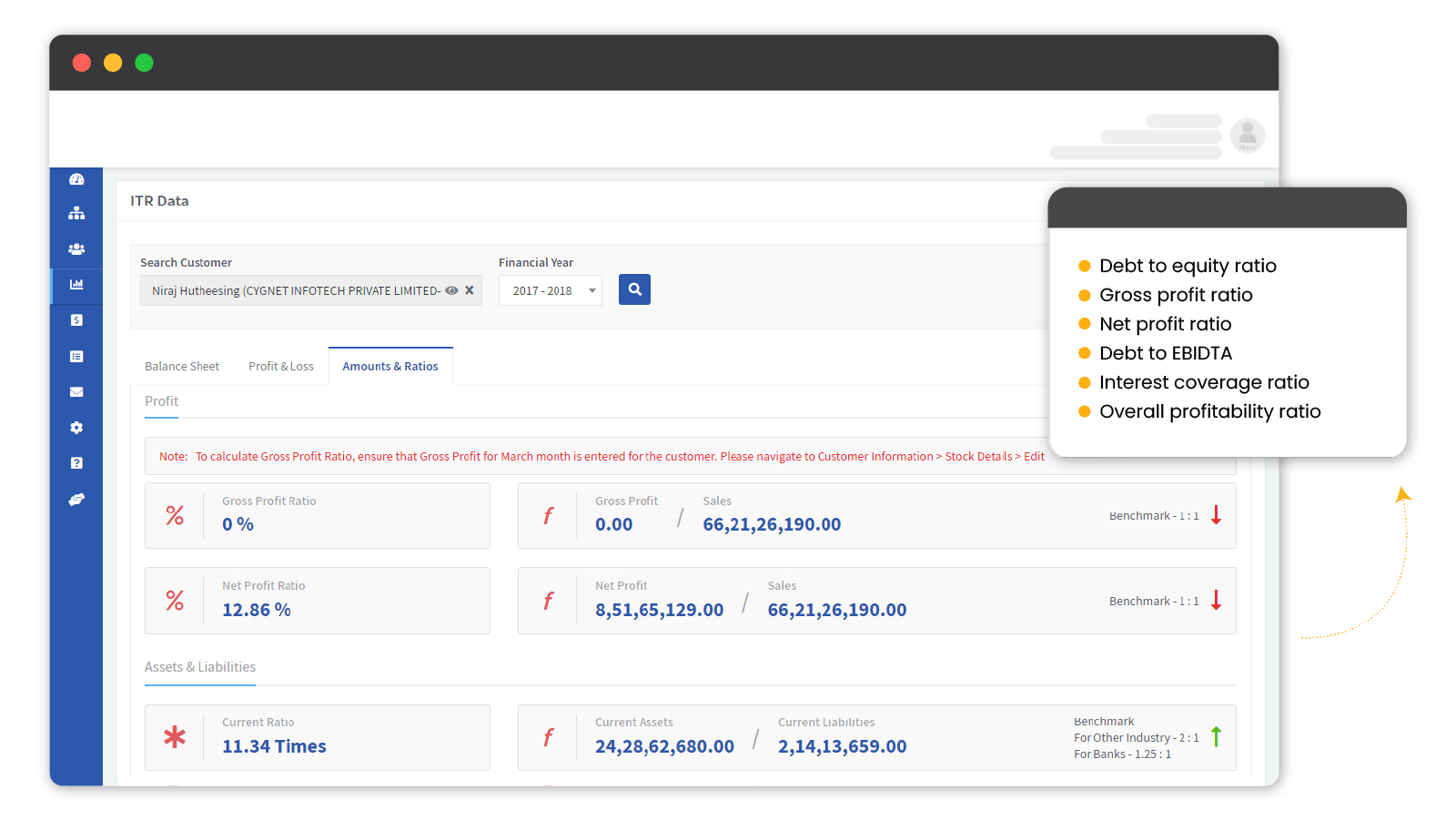Switch to the Balance Sheet tab

click(x=182, y=366)
